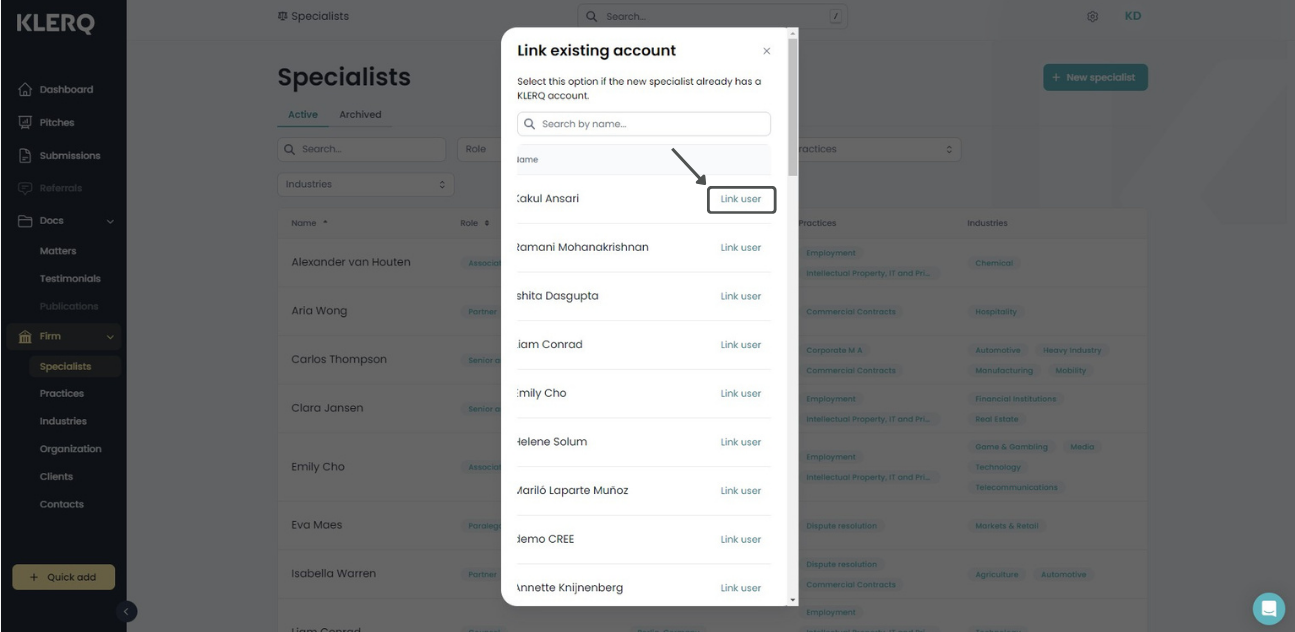Click the New specialist button
Screen dimensions: 1295x632
tap(1095, 77)
